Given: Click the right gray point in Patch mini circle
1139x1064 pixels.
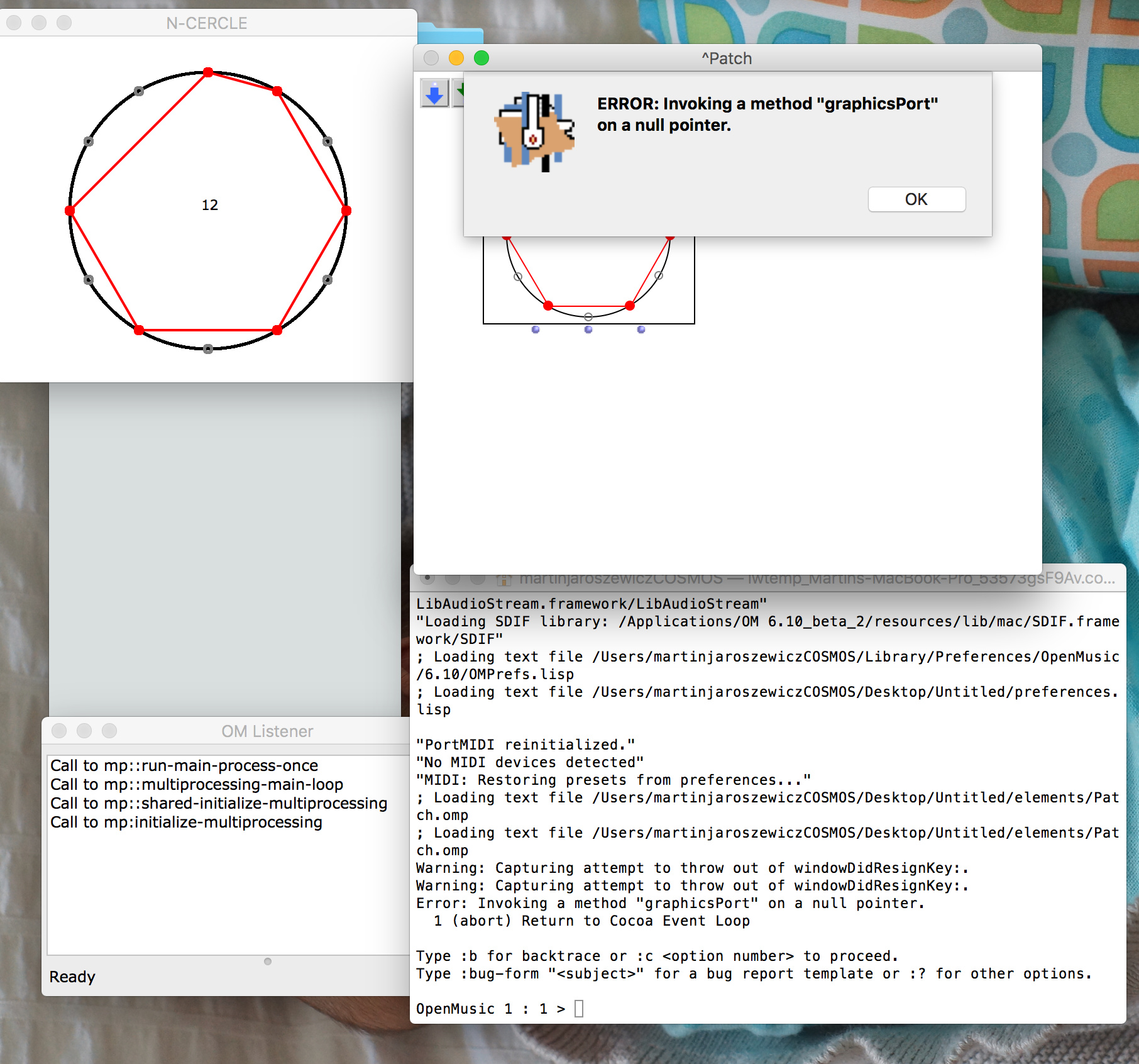Looking at the screenshot, I should pyautogui.click(x=659, y=275).
